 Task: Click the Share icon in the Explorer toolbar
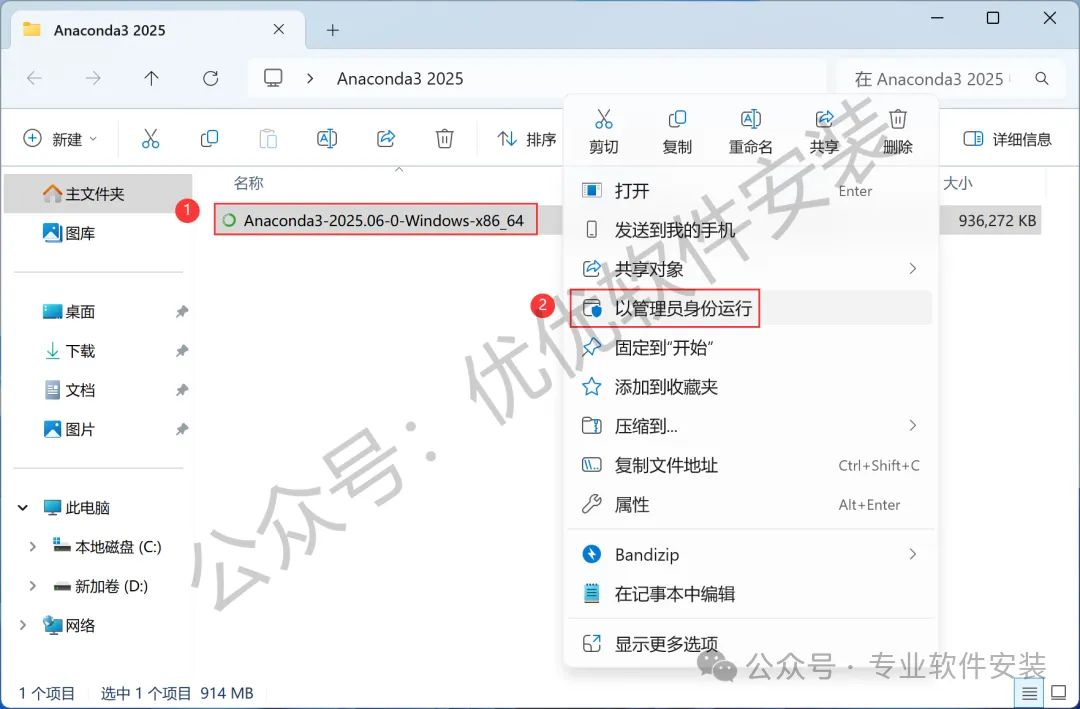coord(386,139)
